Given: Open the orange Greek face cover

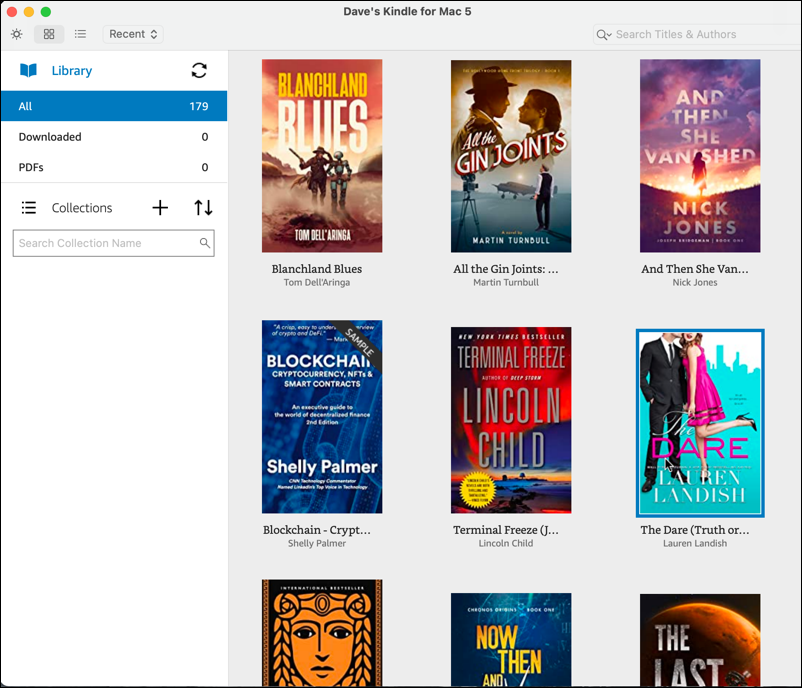Looking at the screenshot, I should [322, 633].
